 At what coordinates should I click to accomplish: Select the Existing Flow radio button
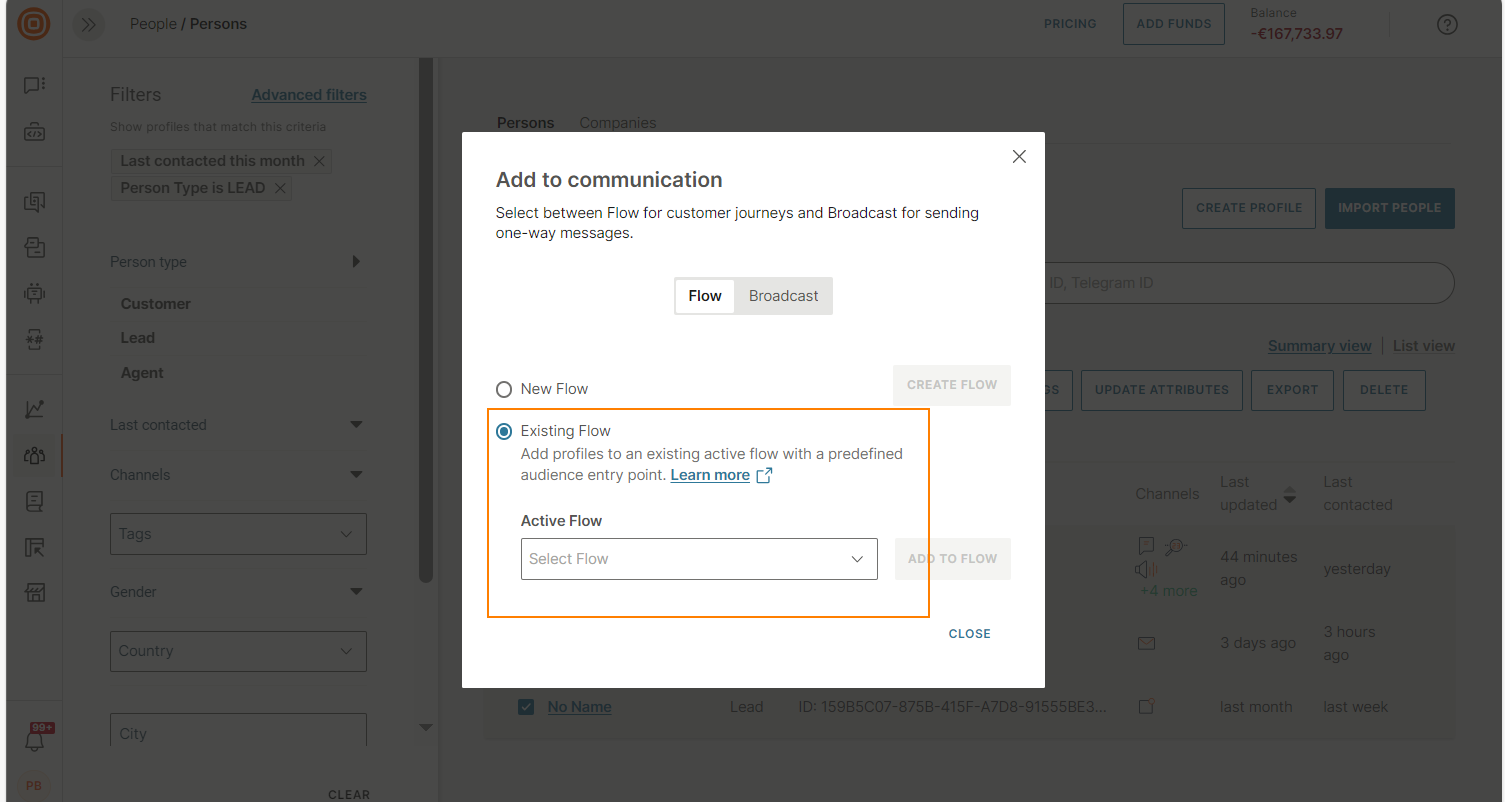click(x=504, y=431)
